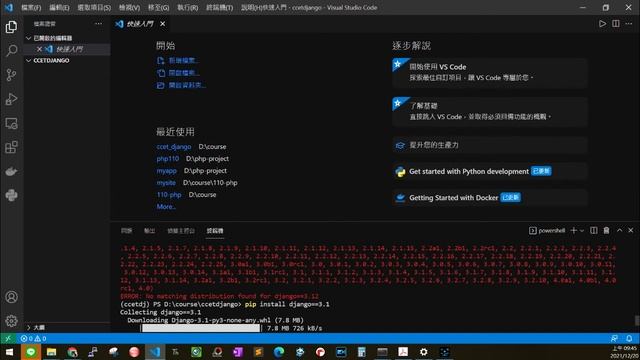Viewport: 640px width, 360px height.
Task: Open the Boost your Productivity walkthrough card
Action: tap(489, 145)
